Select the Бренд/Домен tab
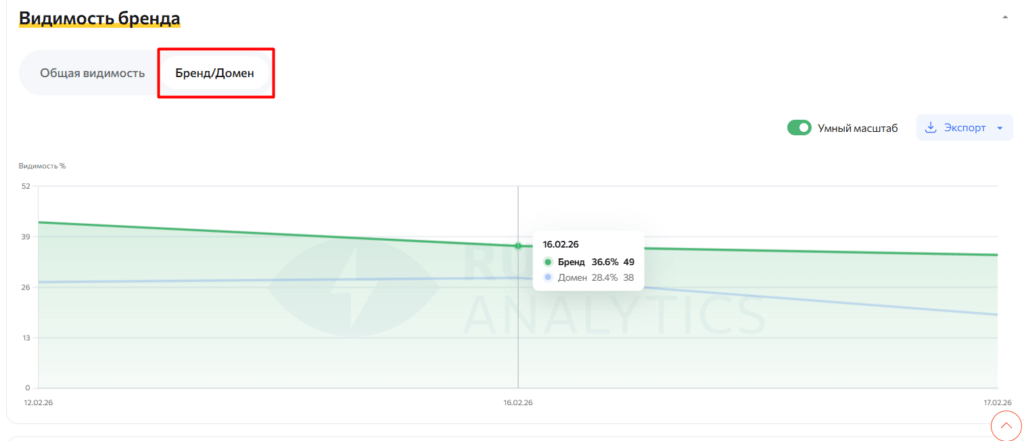This screenshot has height=441, width=1024. tap(215, 73)
